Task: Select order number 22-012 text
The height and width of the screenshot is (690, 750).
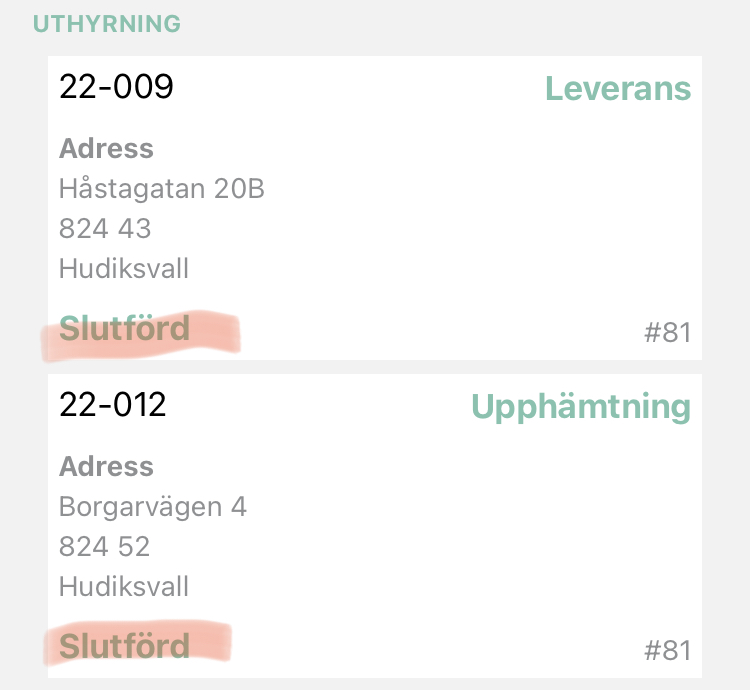Action: click(112, 405)
